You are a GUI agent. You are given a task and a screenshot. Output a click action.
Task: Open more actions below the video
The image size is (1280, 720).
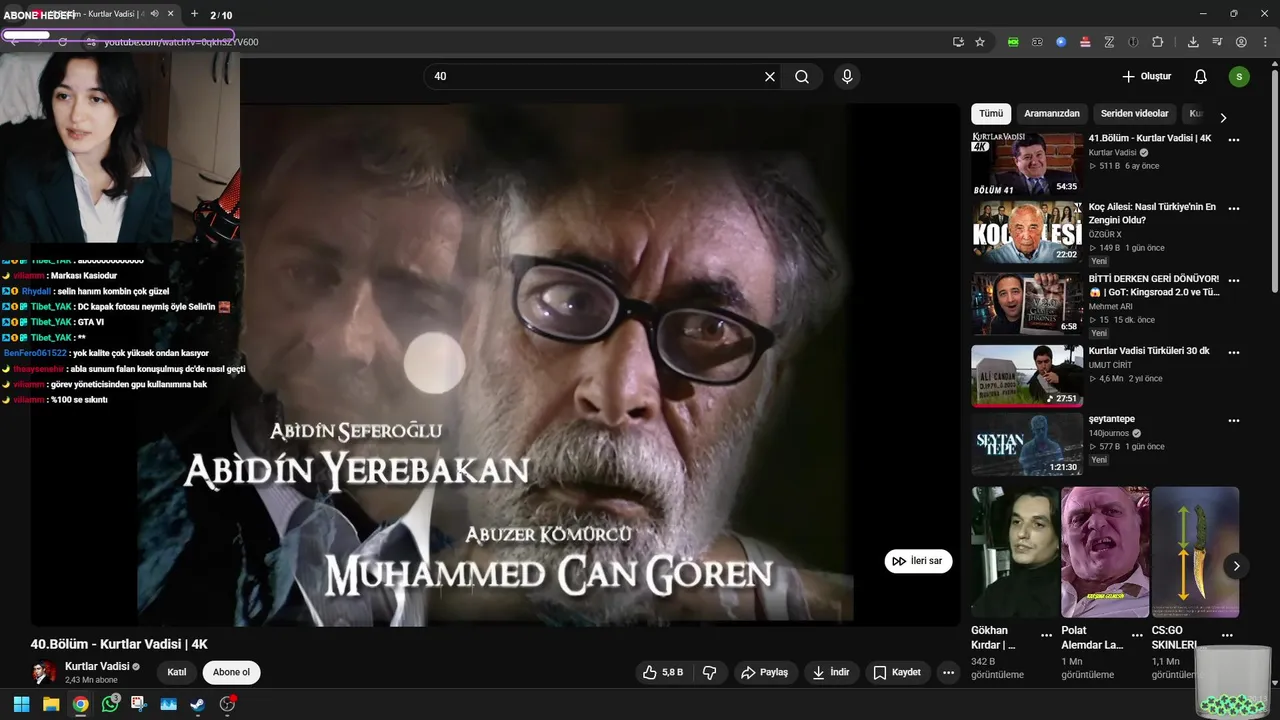(949, 673)
